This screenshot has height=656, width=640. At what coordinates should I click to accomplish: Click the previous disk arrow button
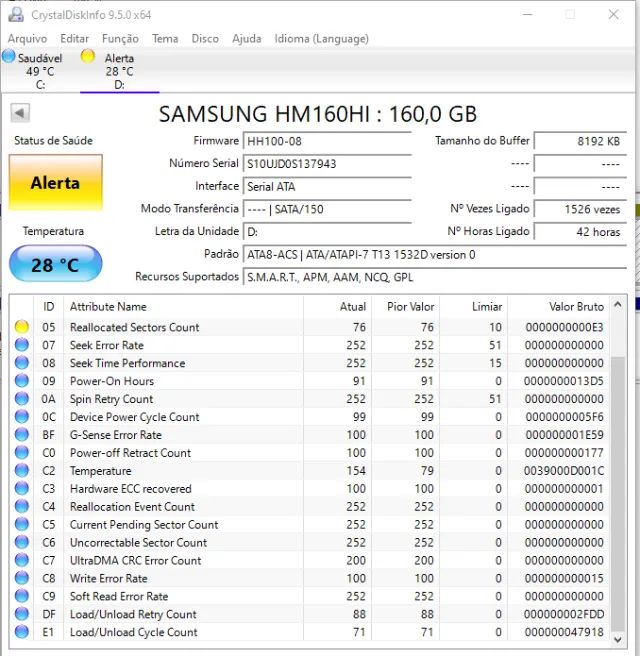(x=20, y=113)
